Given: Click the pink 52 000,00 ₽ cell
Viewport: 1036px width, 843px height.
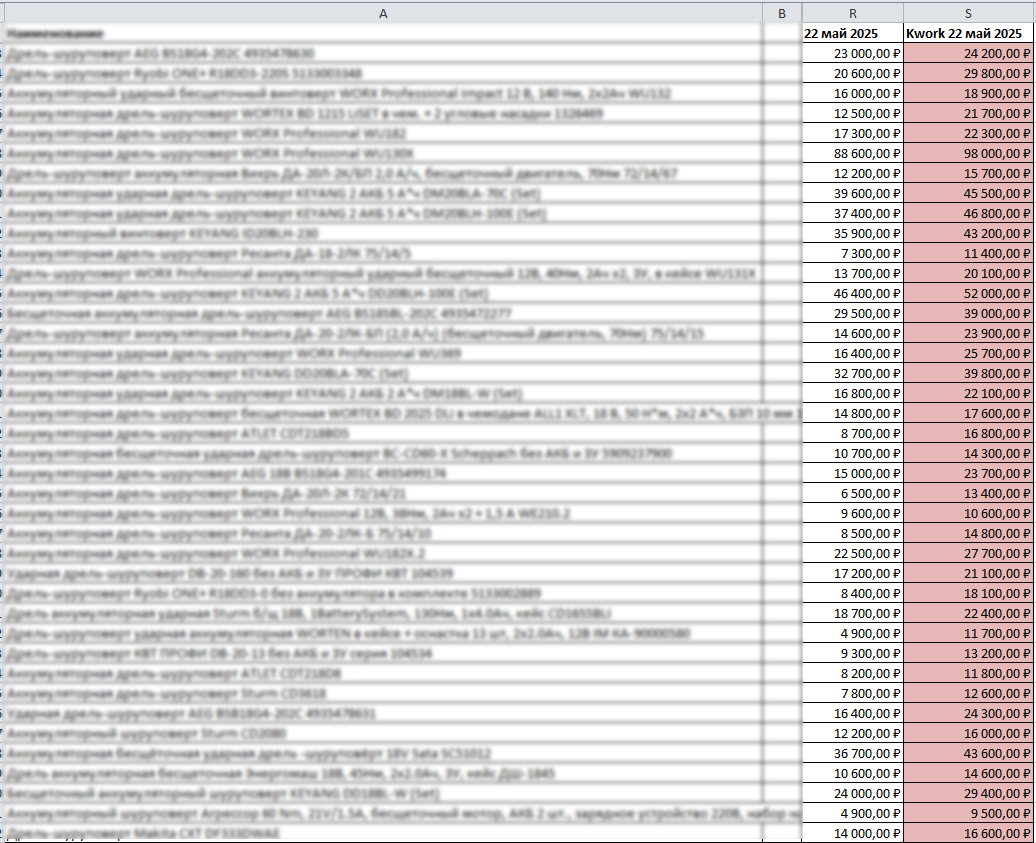Looking at the screenshot, I should [968, 293].
